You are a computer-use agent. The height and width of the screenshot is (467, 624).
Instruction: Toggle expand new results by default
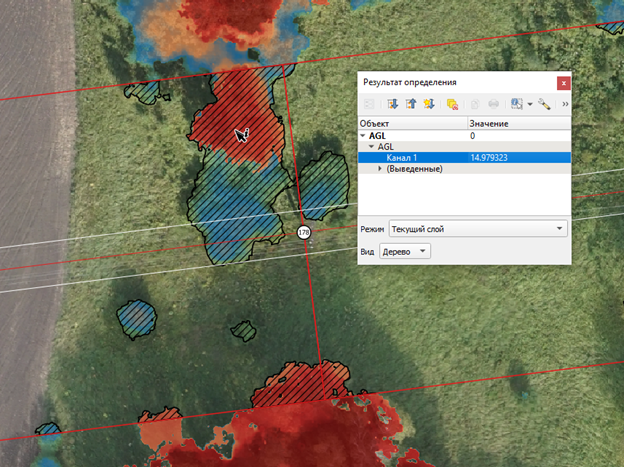(428, 103)
